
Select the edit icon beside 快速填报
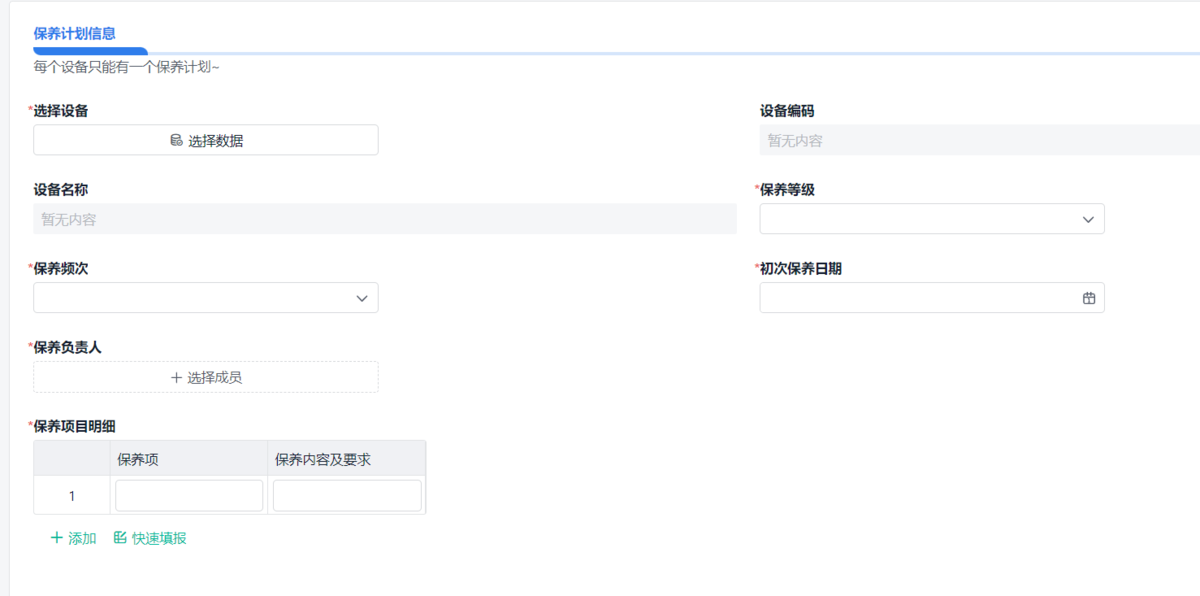pos(120,538)
